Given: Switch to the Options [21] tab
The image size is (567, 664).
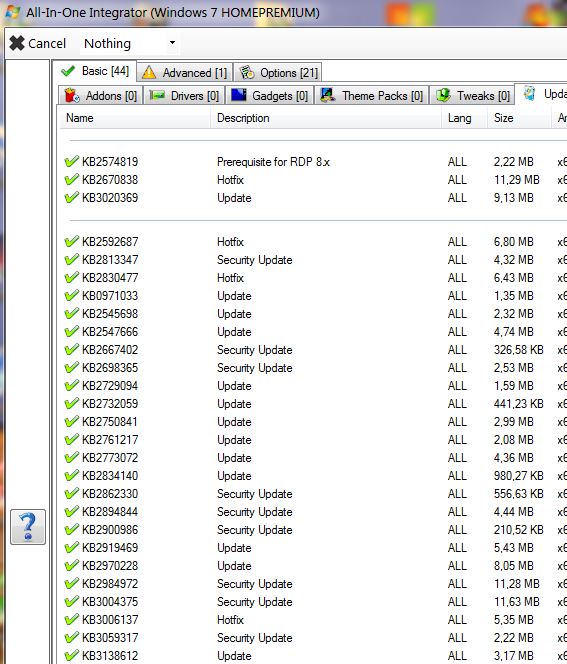Looking at the screenshot, I should point(278,73).
